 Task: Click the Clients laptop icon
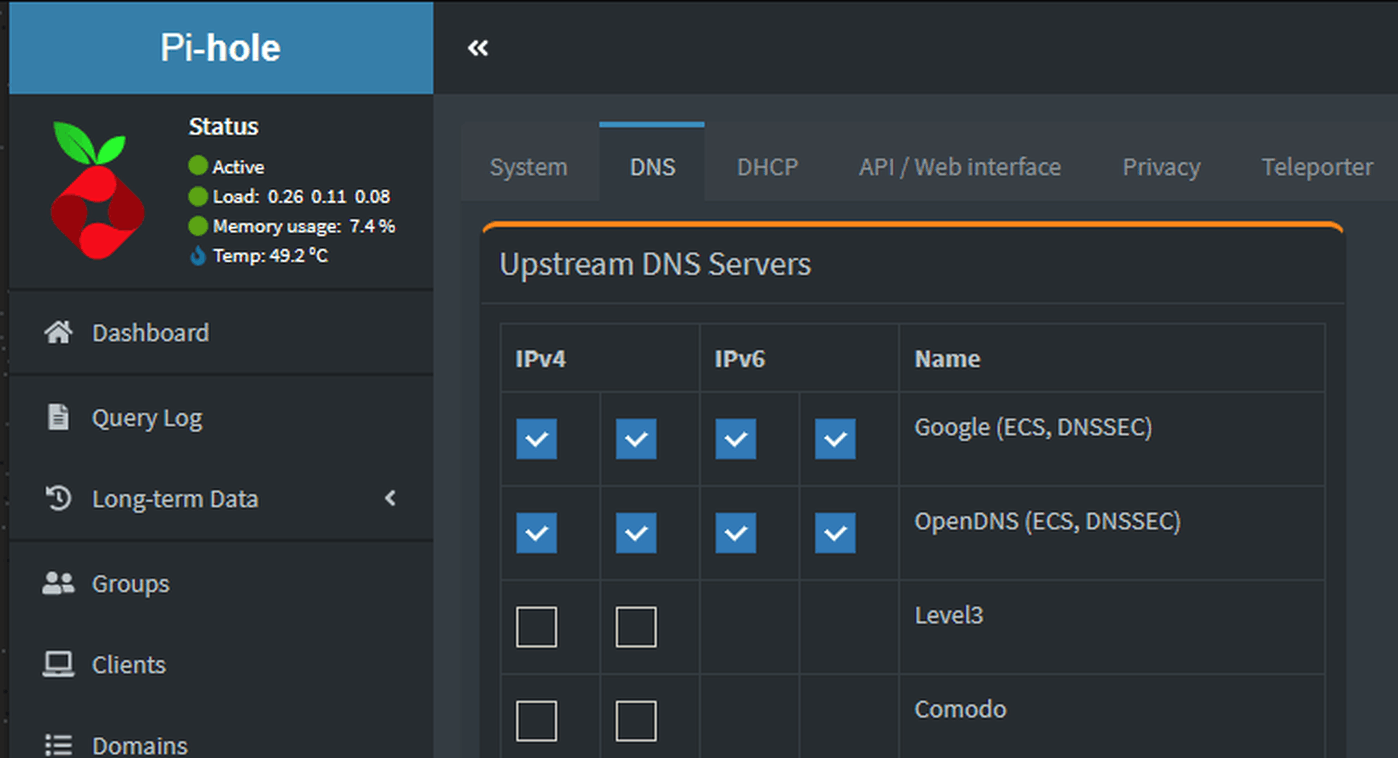pyautogui.click(x=59, y=664)
